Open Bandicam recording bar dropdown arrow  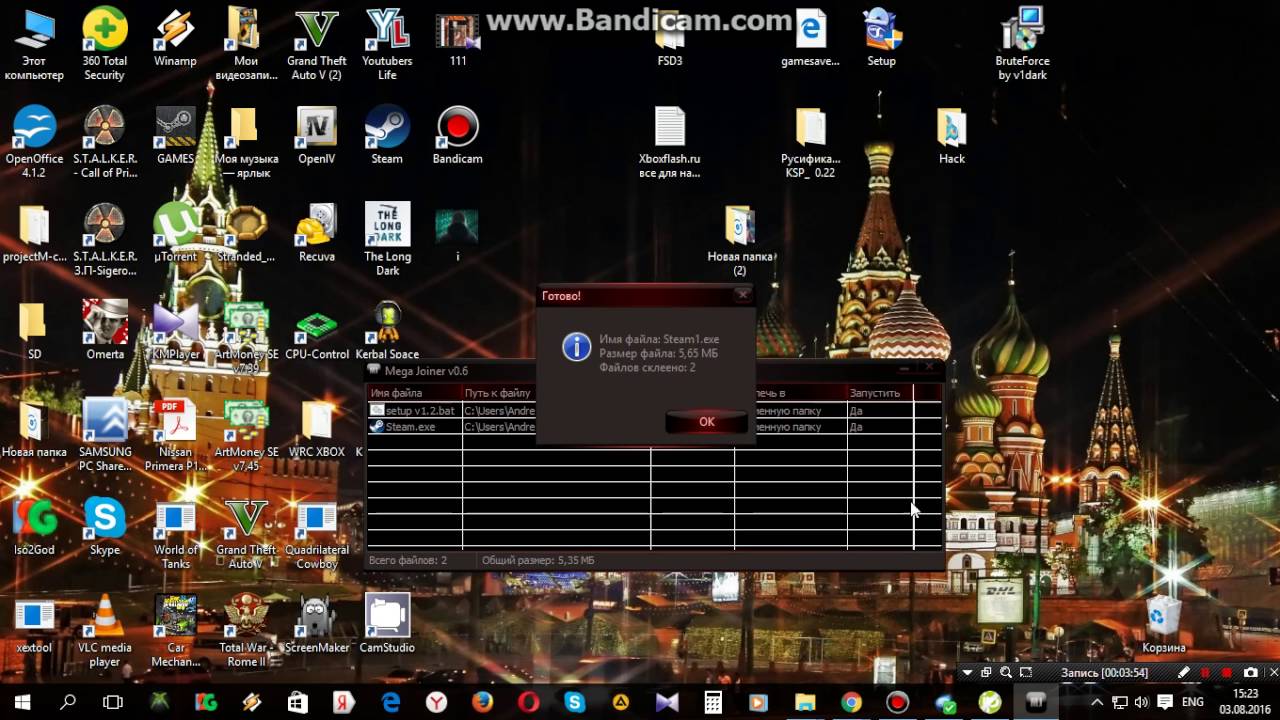tap(967, 673)
